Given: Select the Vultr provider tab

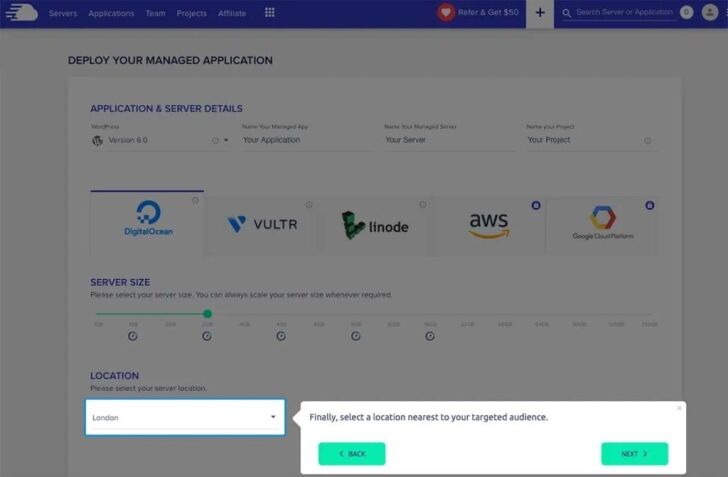Looking at the screenshot, I should click(262, 225).
